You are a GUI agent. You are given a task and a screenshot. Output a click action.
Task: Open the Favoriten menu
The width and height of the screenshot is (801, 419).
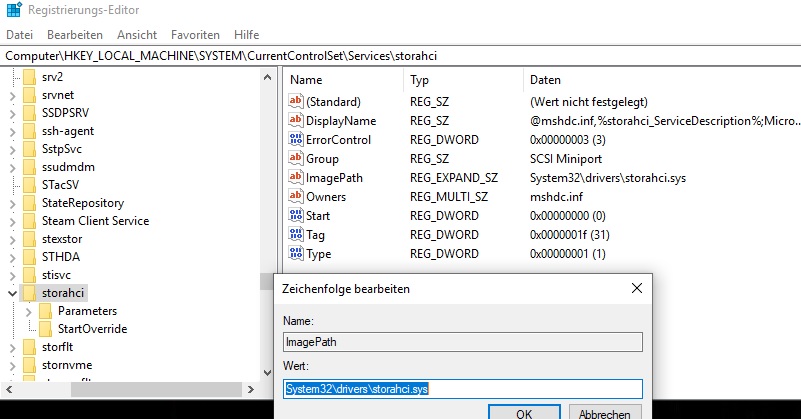pyautogui.click(x=195, y=35)
